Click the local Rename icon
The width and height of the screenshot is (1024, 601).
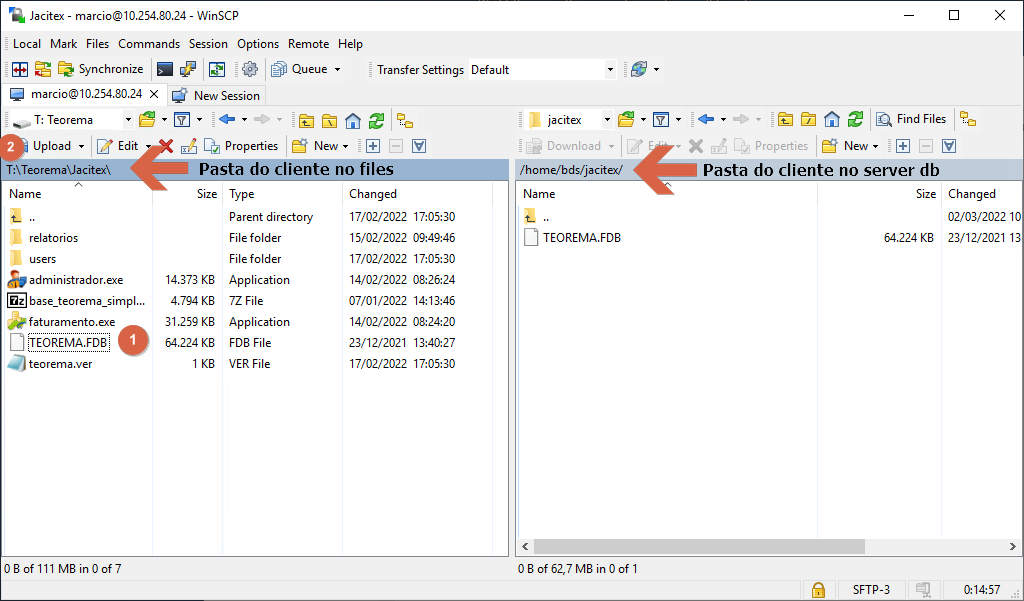pyautogui.click(x=189, y=146)
